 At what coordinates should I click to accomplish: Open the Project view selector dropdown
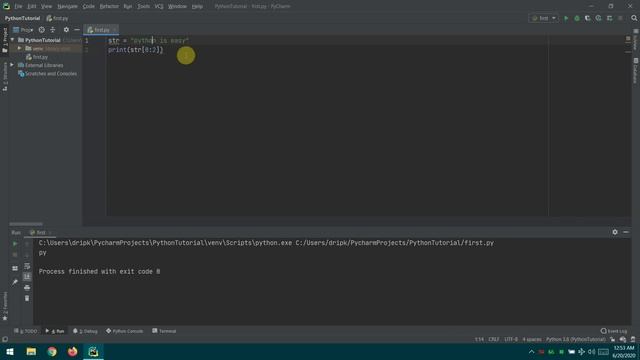pos(23,30)
